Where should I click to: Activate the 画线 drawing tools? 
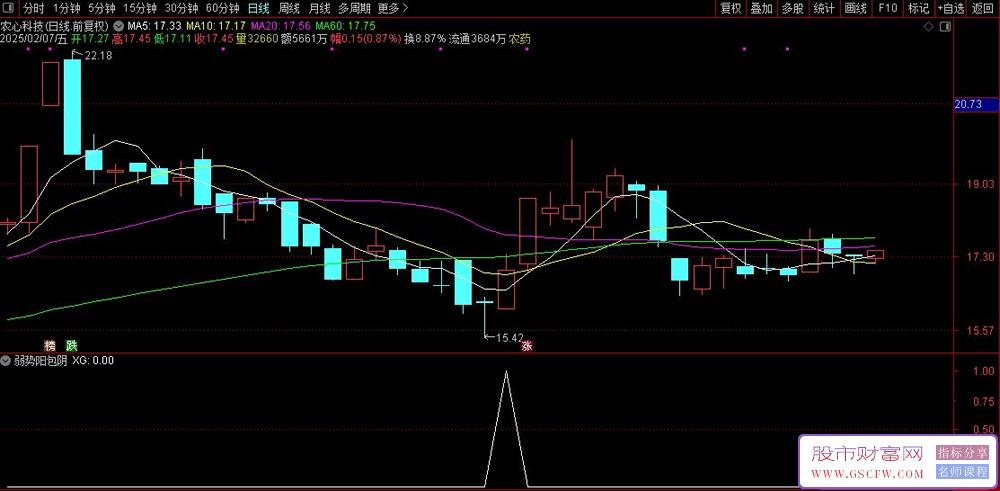tap(855, 8)
